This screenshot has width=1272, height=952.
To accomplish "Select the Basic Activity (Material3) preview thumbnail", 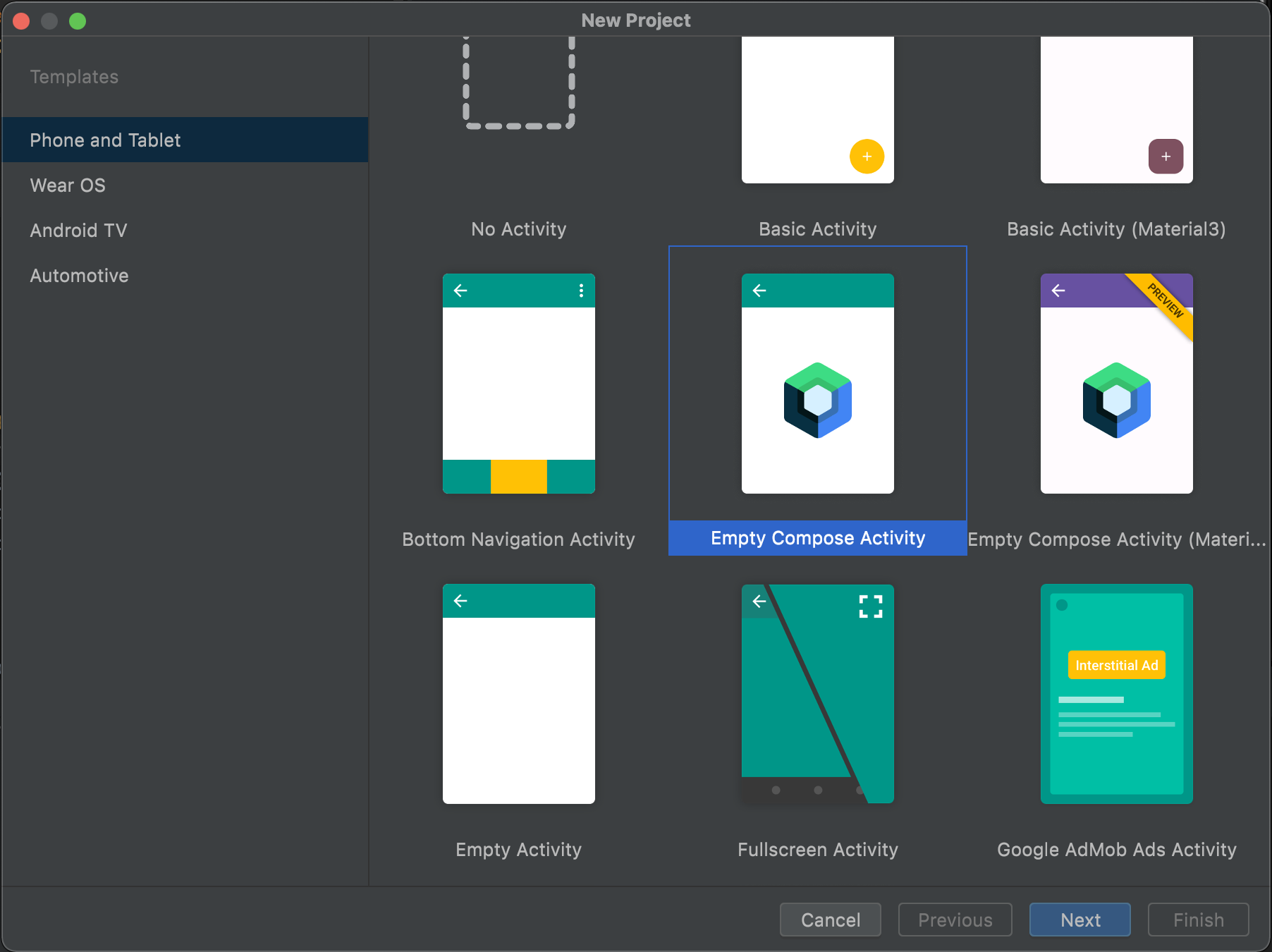I will click(1117, 110).
